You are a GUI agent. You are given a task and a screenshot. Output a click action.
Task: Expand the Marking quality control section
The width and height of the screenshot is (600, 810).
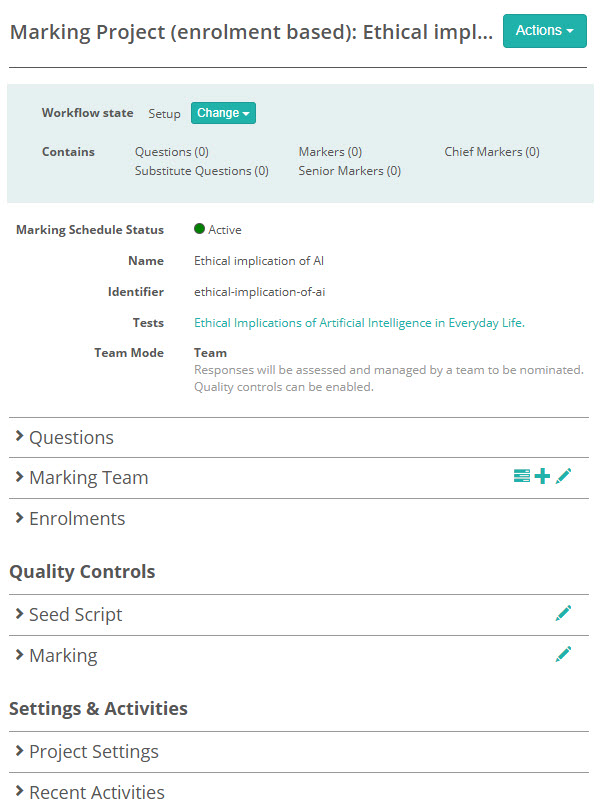pos(62,655)
